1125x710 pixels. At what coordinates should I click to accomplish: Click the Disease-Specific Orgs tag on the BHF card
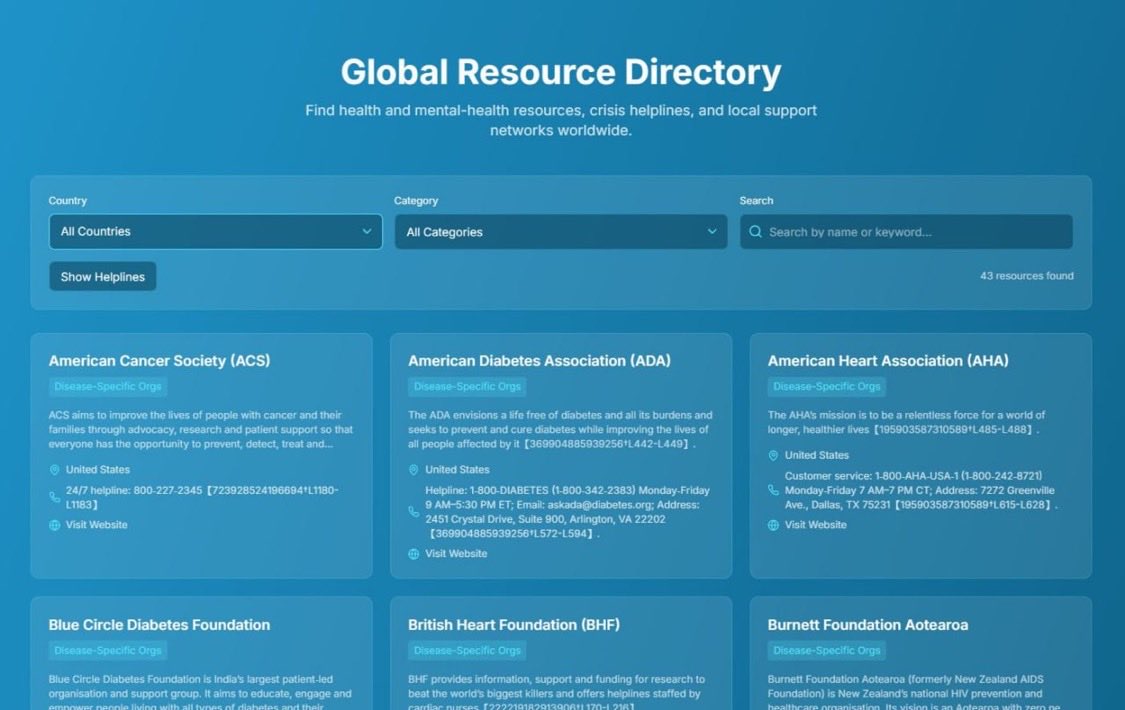point(467,650)
